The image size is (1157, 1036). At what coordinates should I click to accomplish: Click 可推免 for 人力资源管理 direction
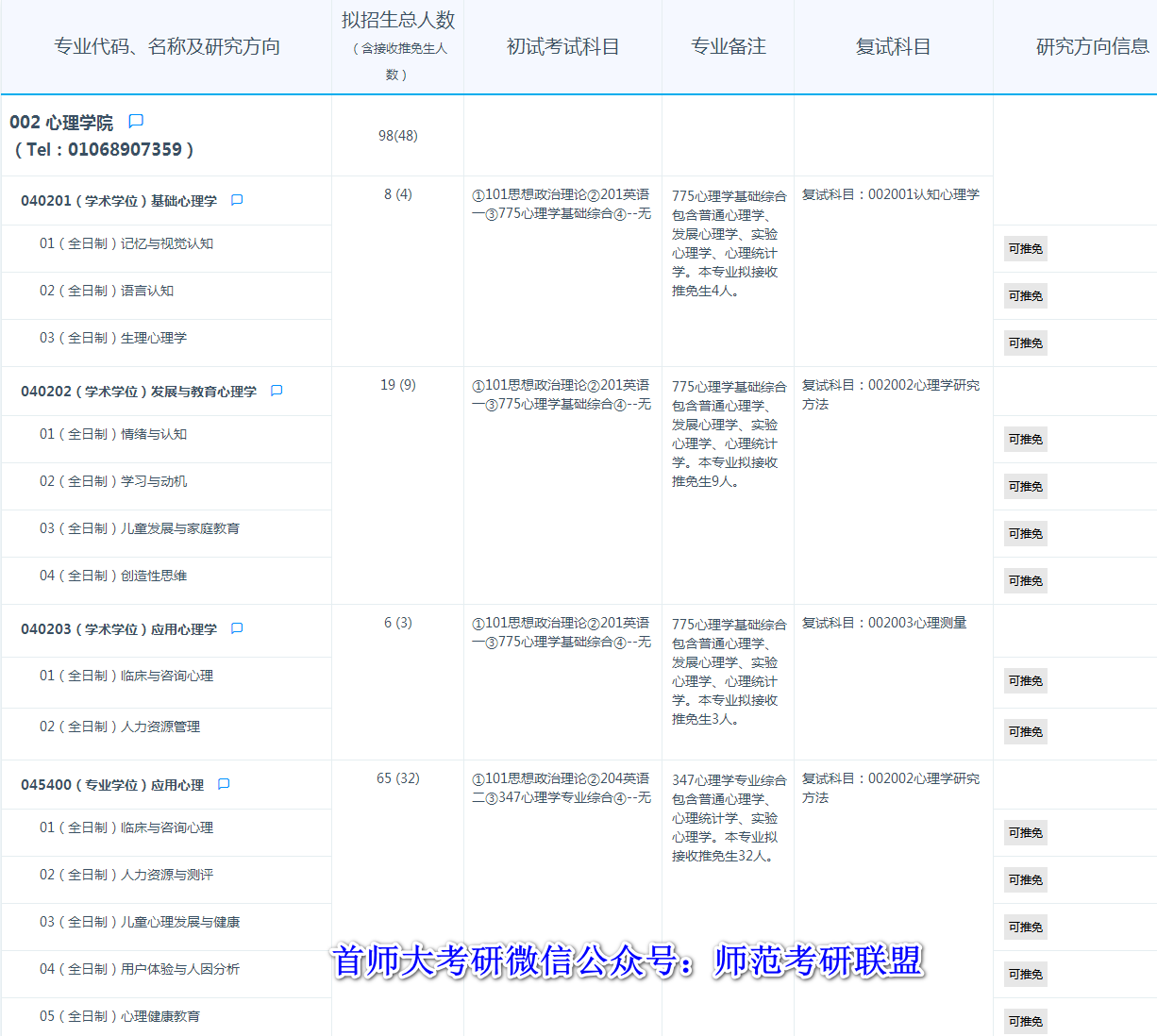tap(1025, 732)
